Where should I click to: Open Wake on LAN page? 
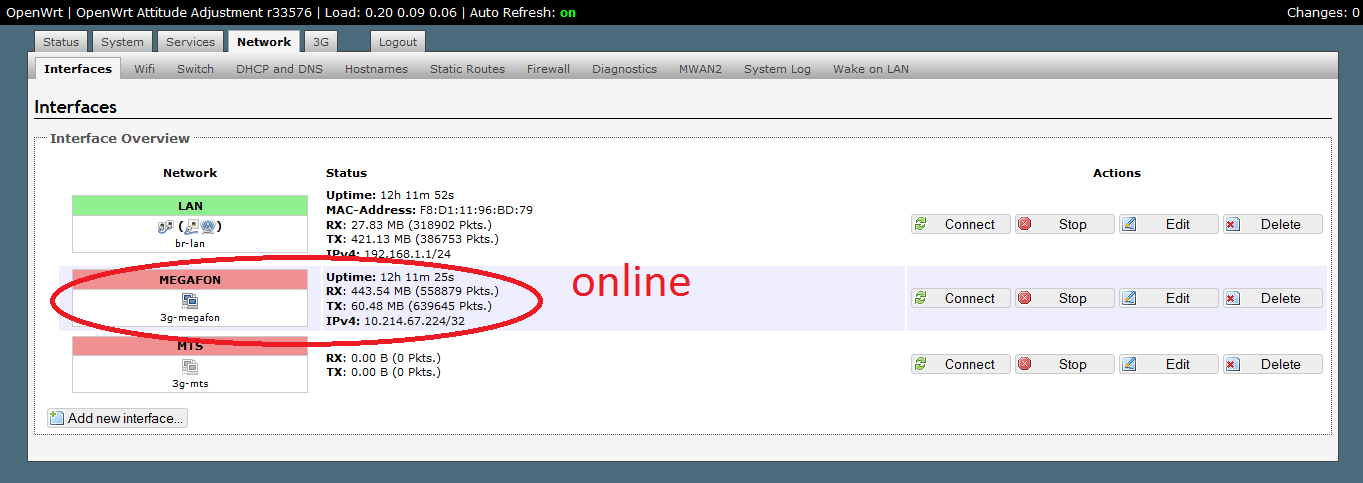[x=870, y=69]
